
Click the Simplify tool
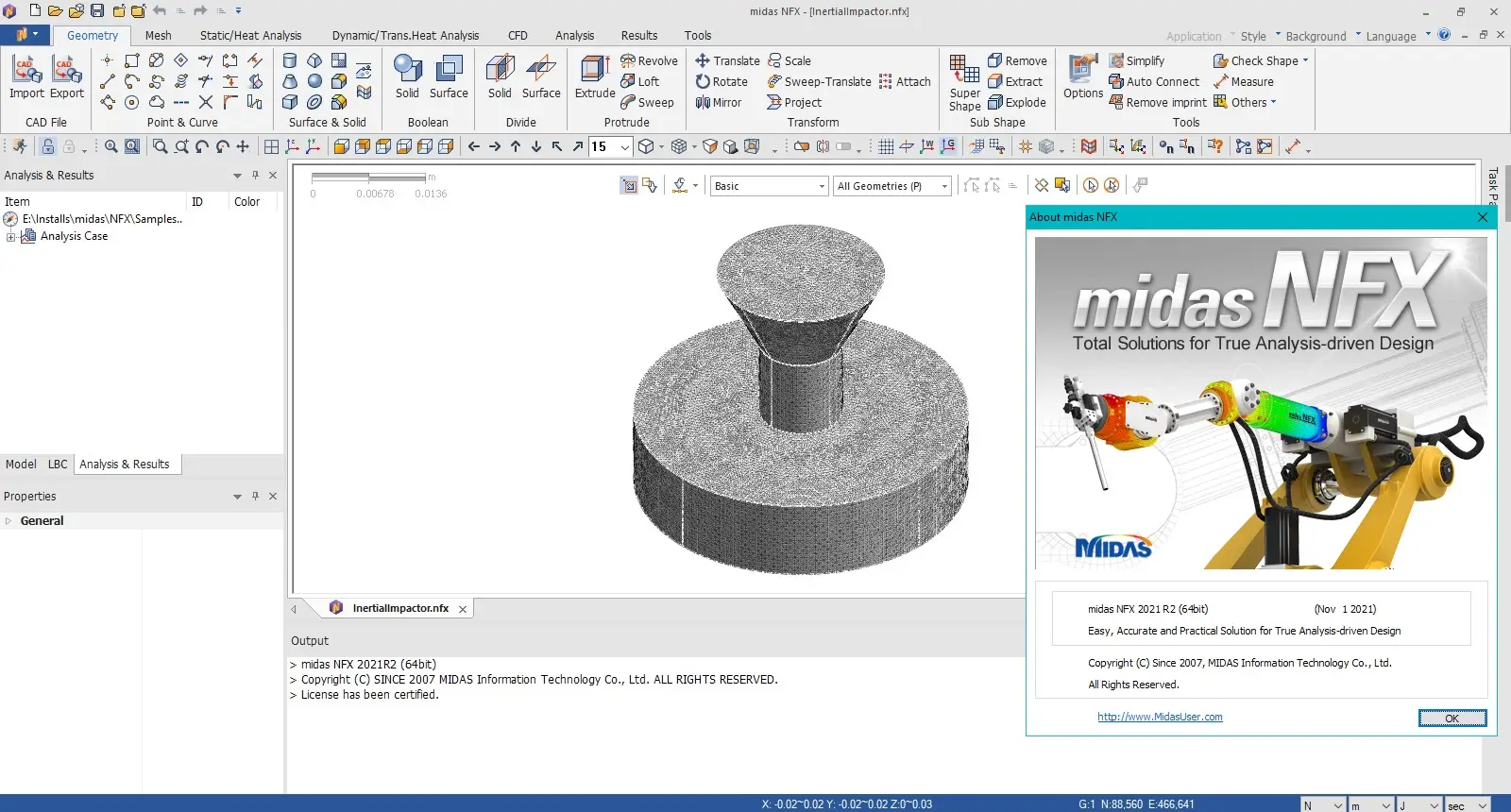pos(1137,60)
